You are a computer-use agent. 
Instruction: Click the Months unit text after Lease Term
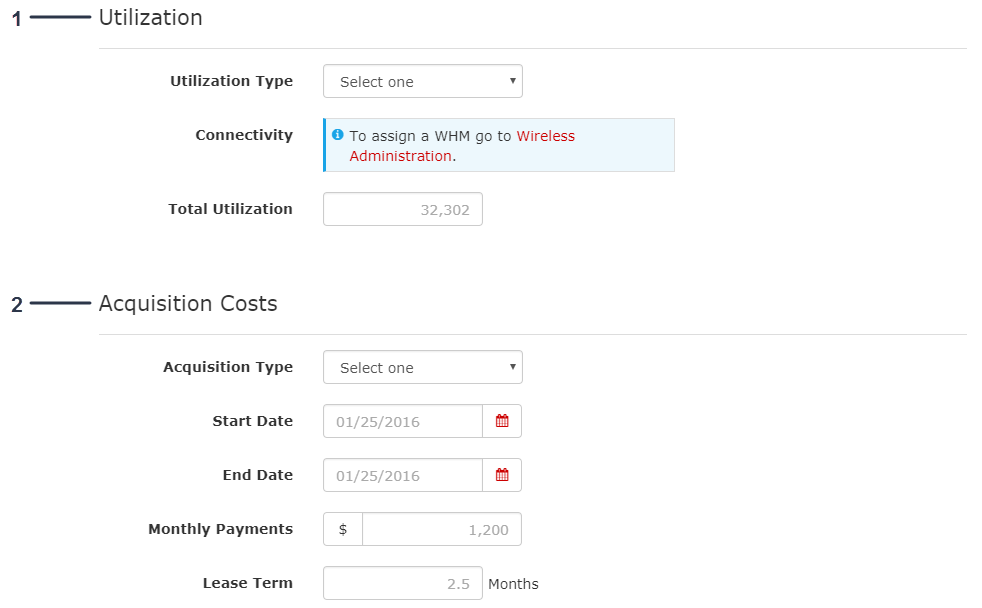513,584
